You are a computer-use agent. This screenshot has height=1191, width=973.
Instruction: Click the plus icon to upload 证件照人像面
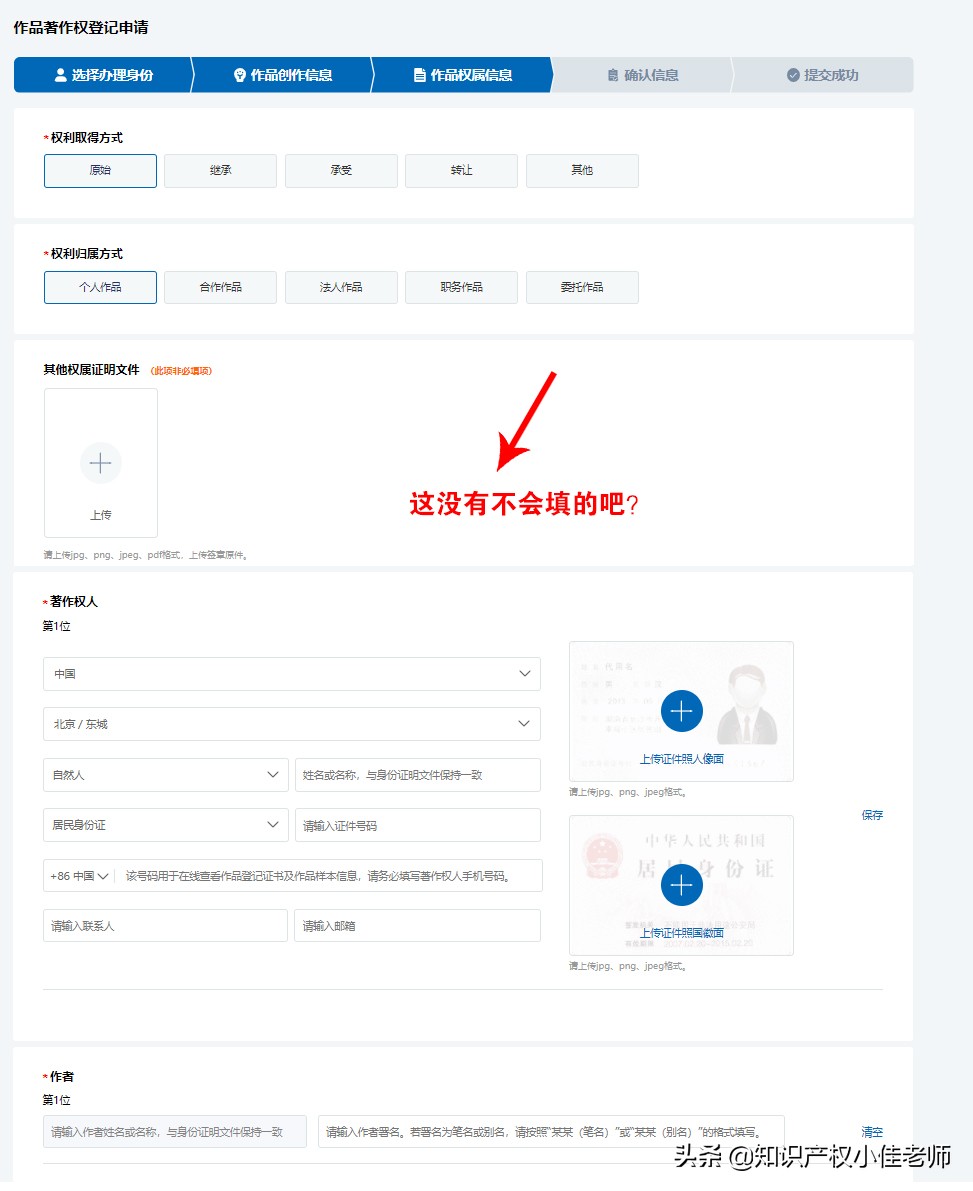click(x=681, y=711)
